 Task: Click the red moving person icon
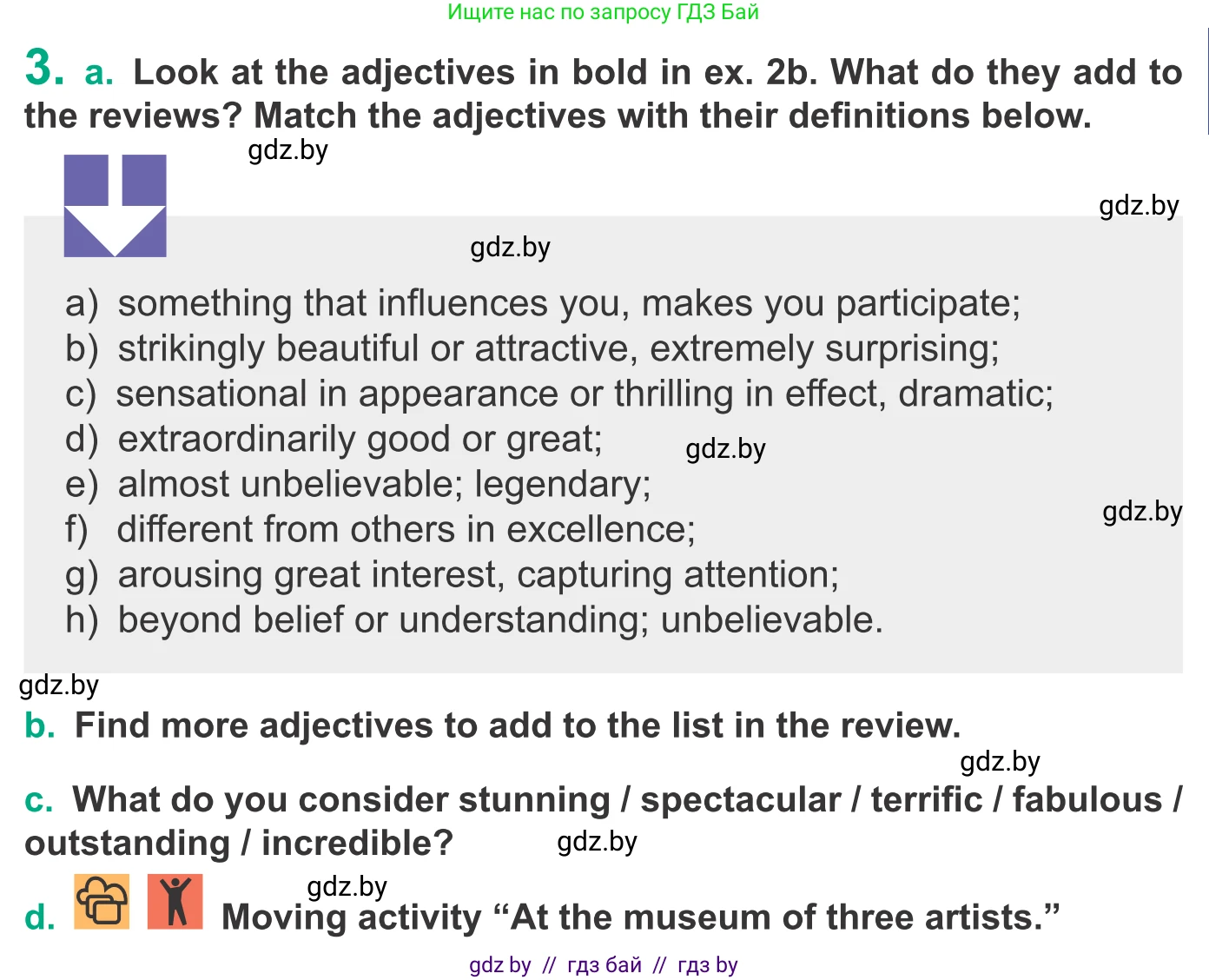pyautogui.click(x=175, y=902)
